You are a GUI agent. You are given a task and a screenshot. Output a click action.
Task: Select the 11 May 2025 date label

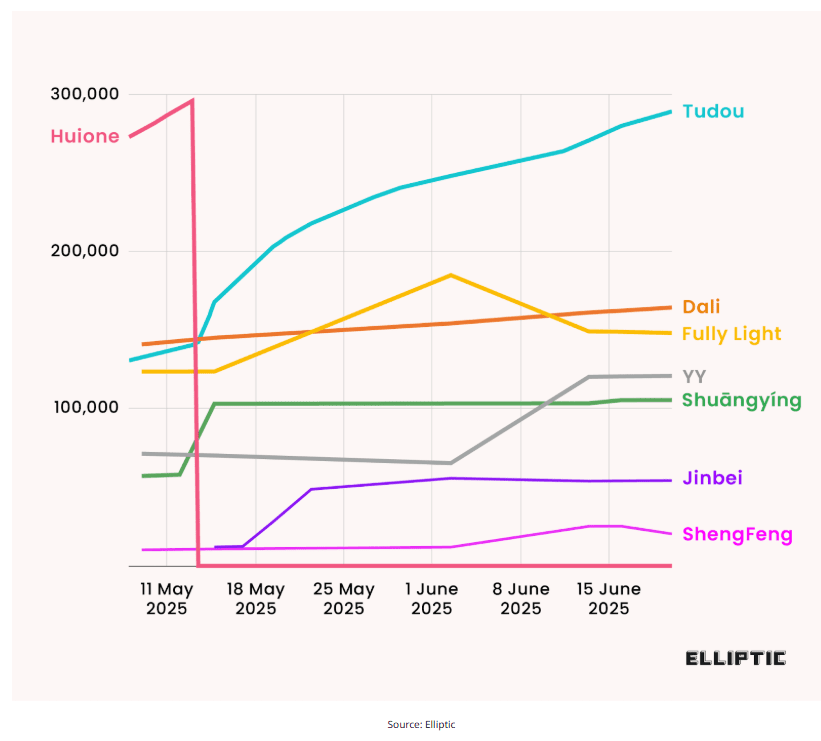[167, 599]
